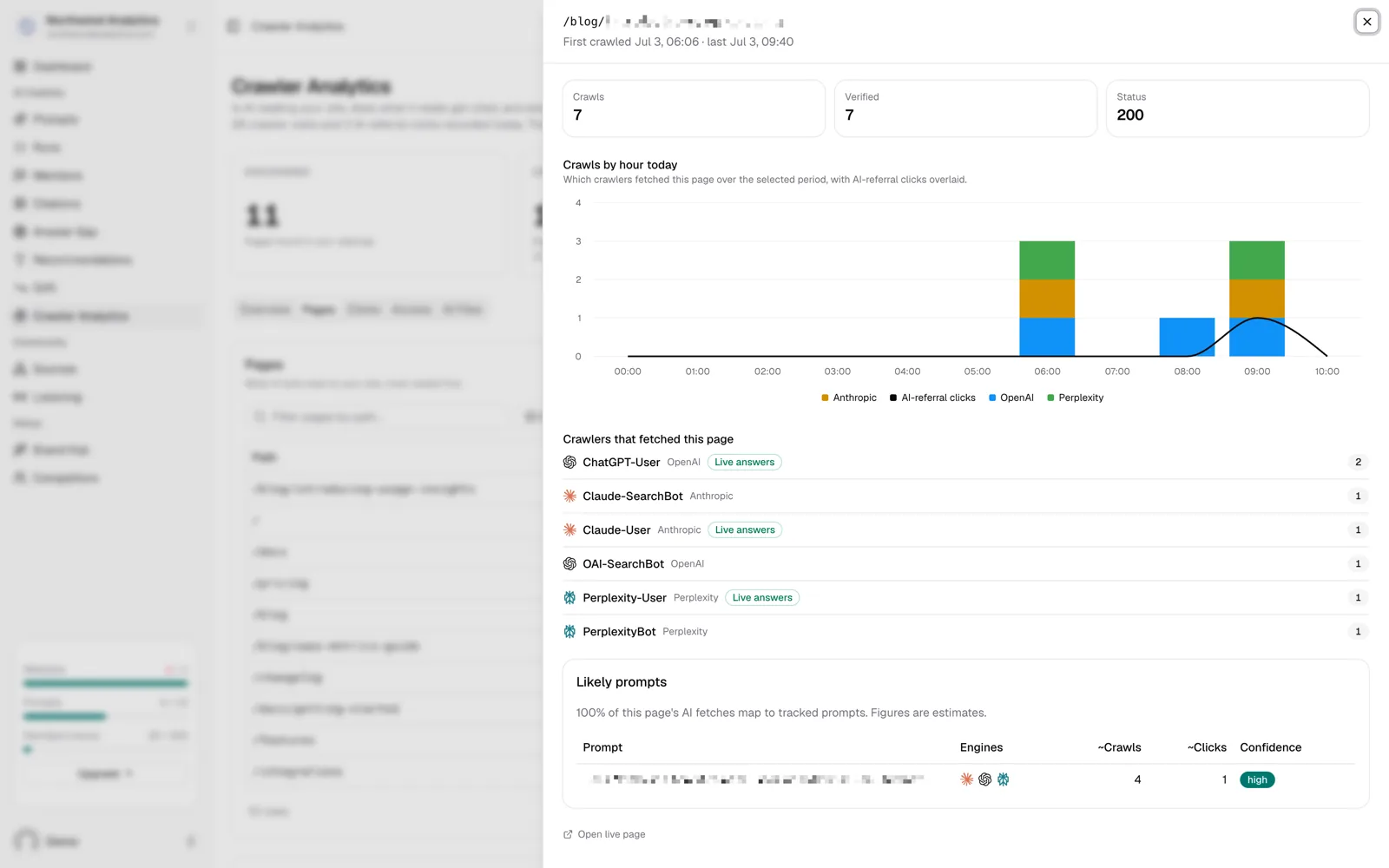Viewport: 1389px width, 868px height.
Task: Select the Claude-User crawler name
Action: point(616,530)
